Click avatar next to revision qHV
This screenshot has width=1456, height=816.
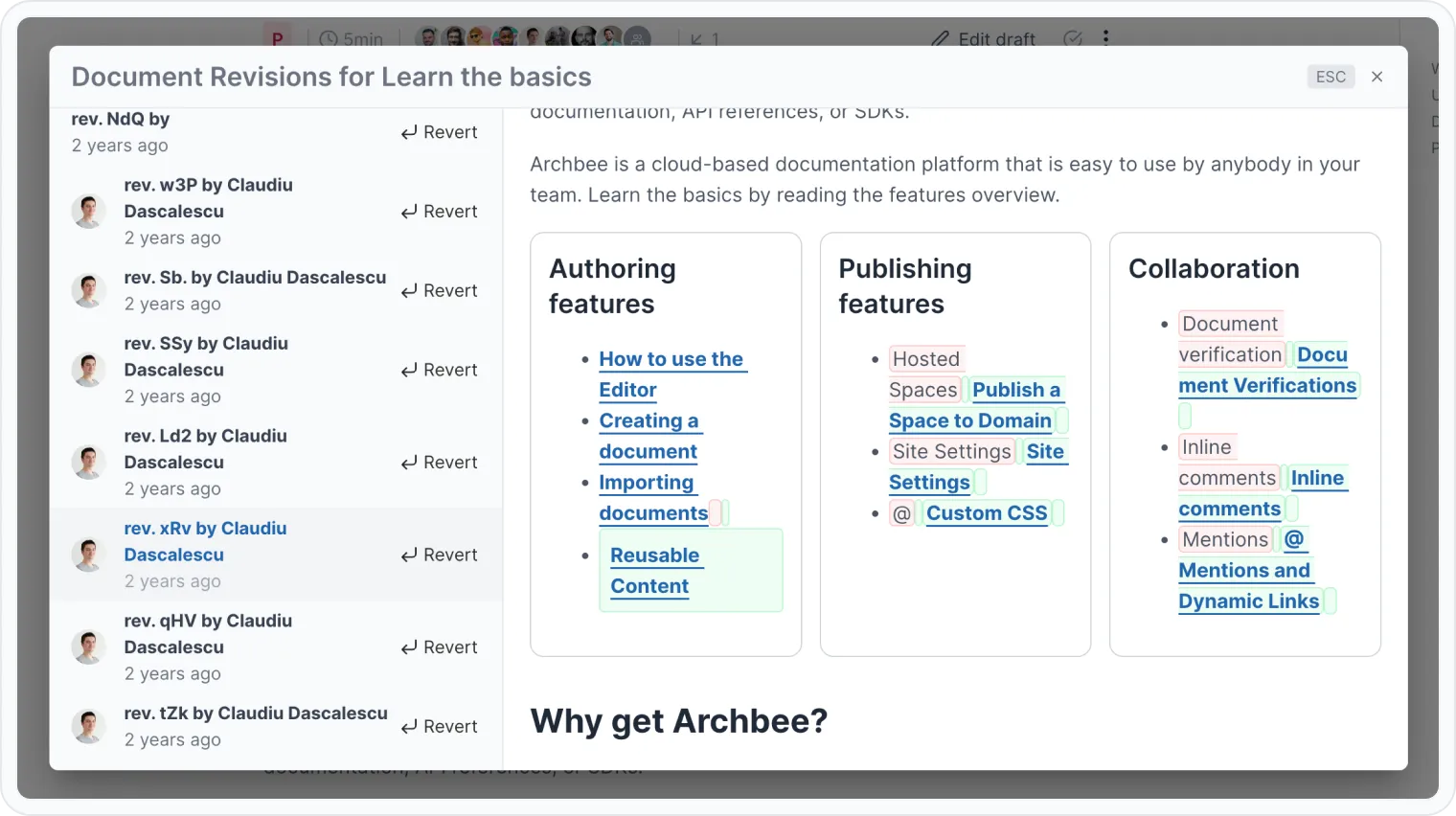[88, 647]
